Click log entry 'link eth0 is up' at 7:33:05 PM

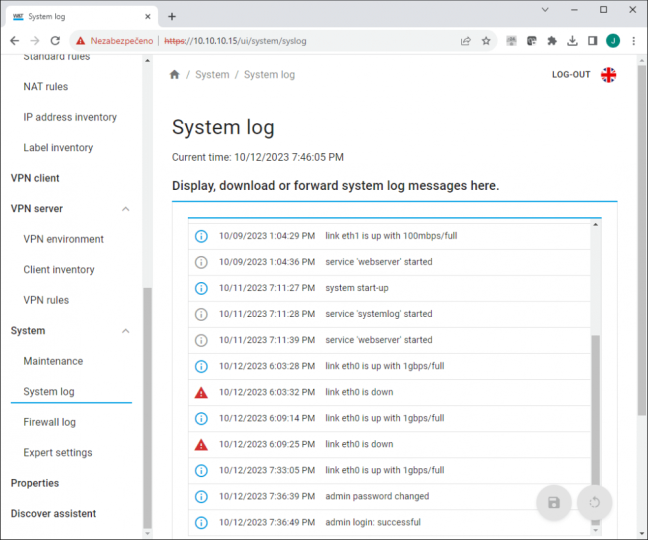389,470
